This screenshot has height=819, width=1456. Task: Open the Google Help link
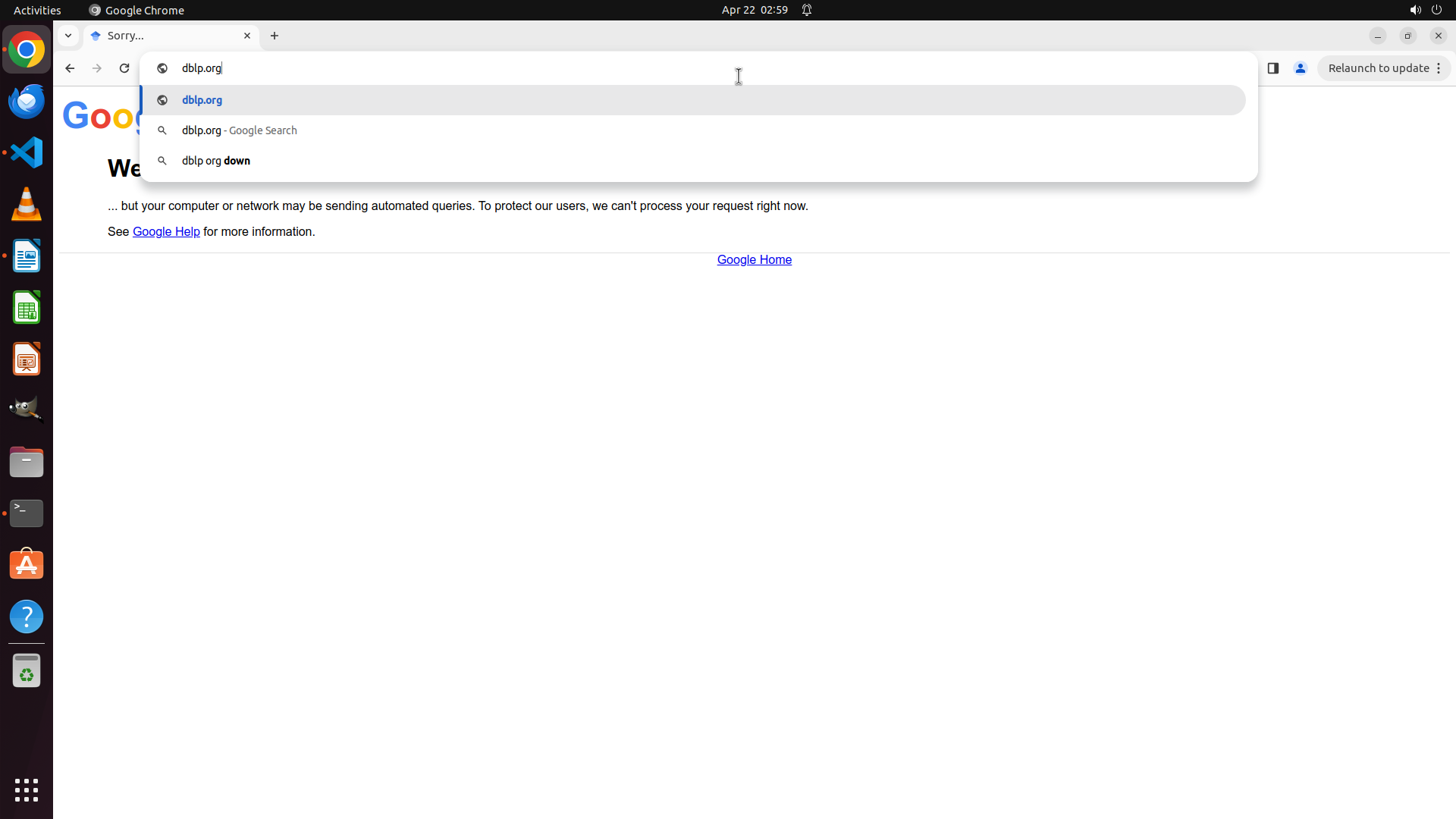pyautogui.click(x=166, y=232)
